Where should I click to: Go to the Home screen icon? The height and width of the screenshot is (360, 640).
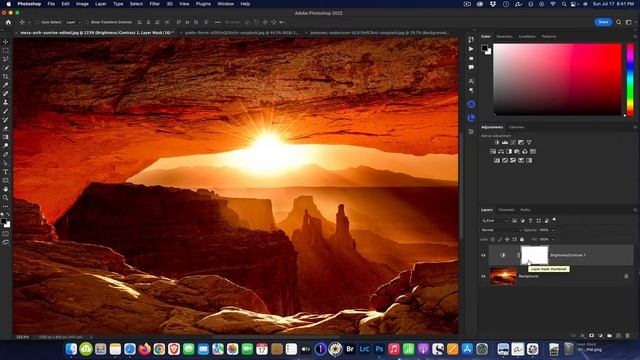(8, 22)
